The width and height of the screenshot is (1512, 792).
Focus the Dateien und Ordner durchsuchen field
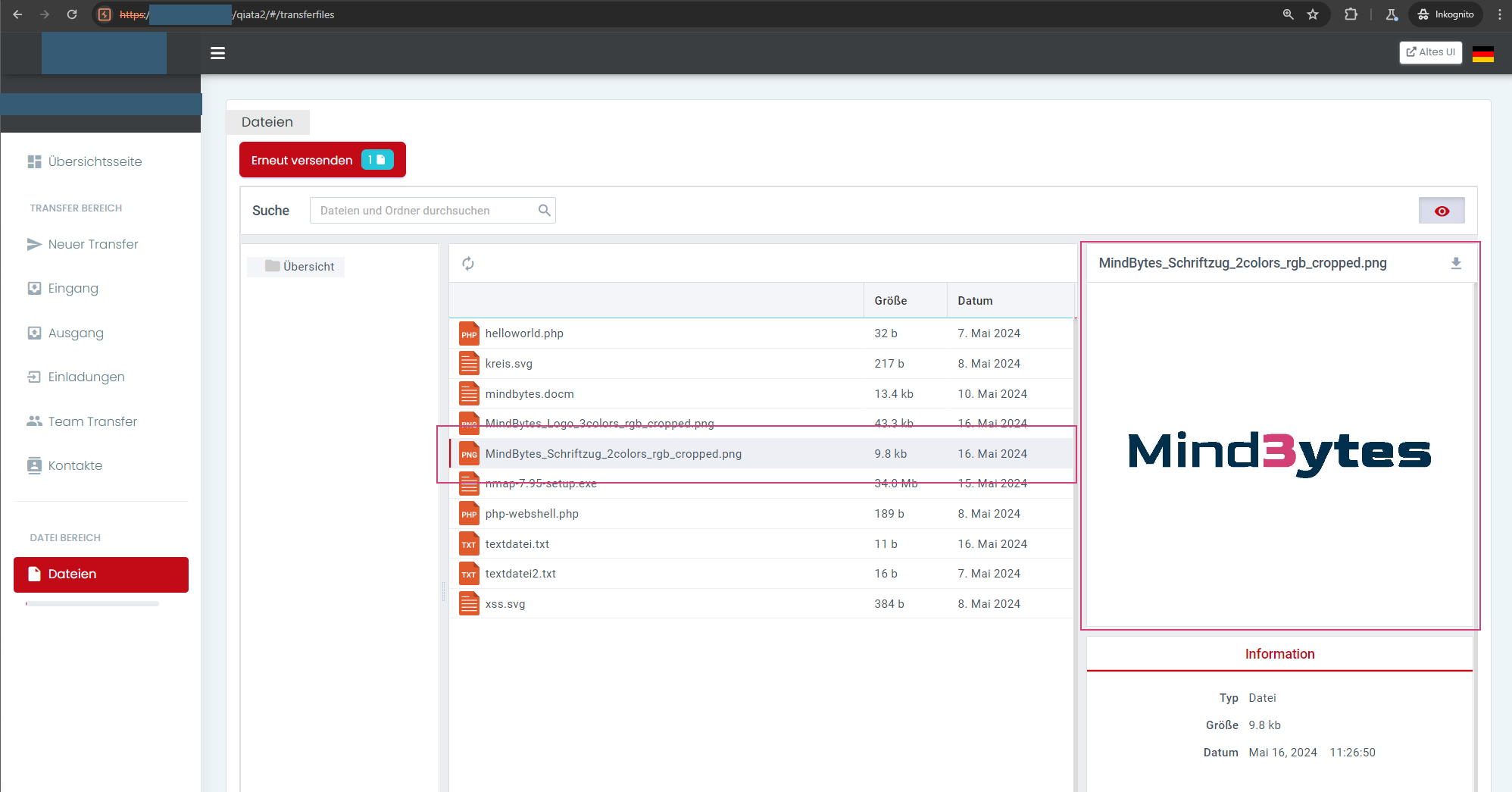(x=433, y=211)
